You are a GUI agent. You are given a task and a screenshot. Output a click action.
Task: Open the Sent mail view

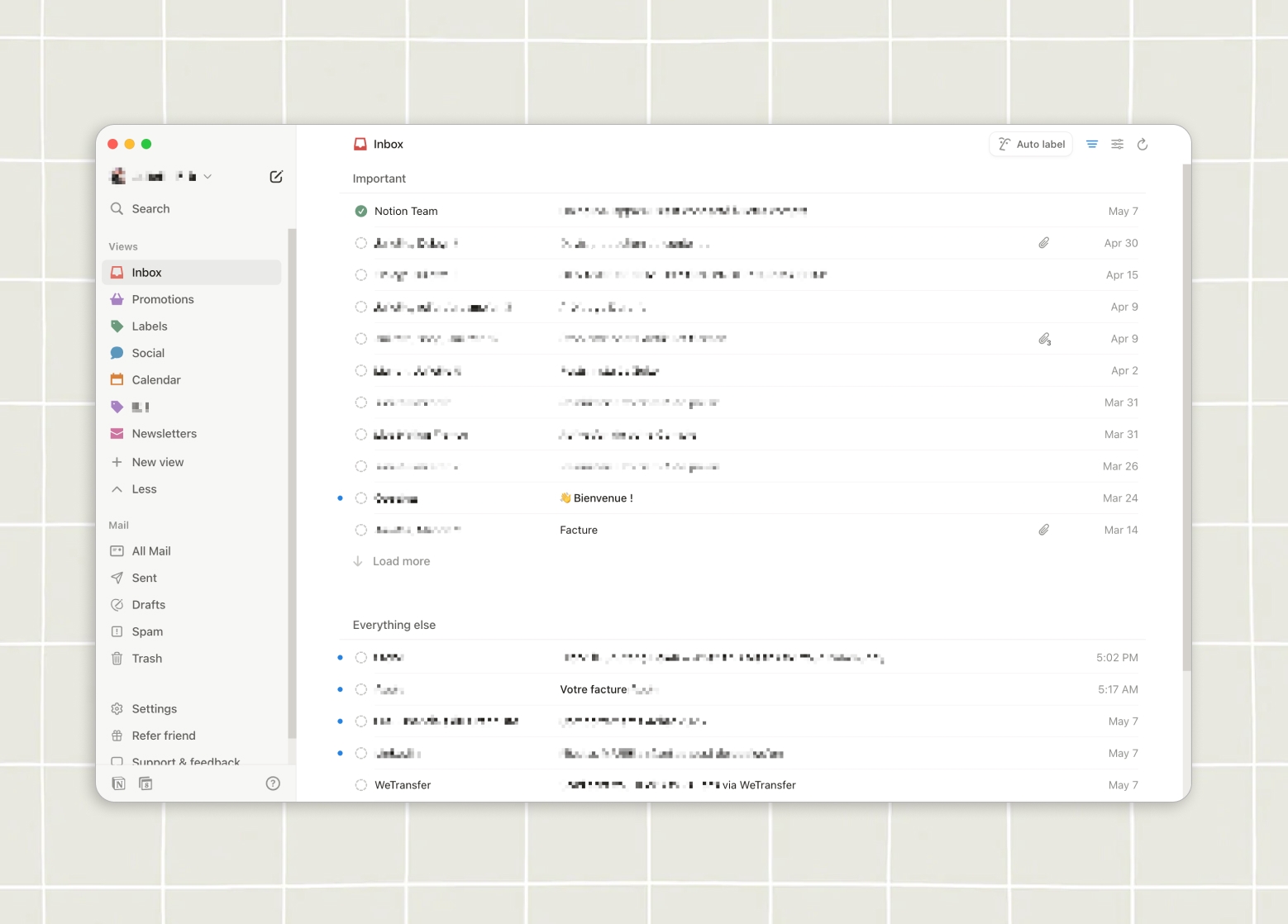pos(144,577)
